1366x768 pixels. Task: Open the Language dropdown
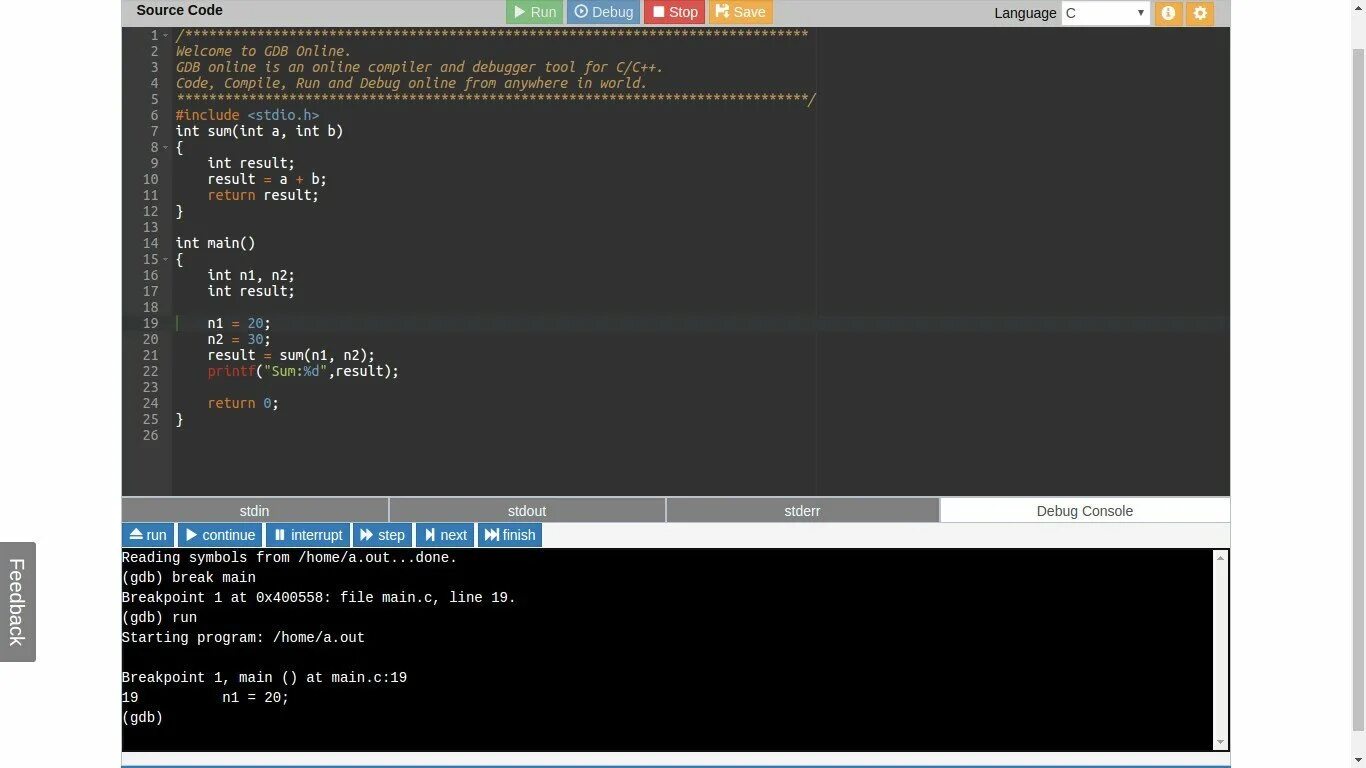[x=1105, y=13]
